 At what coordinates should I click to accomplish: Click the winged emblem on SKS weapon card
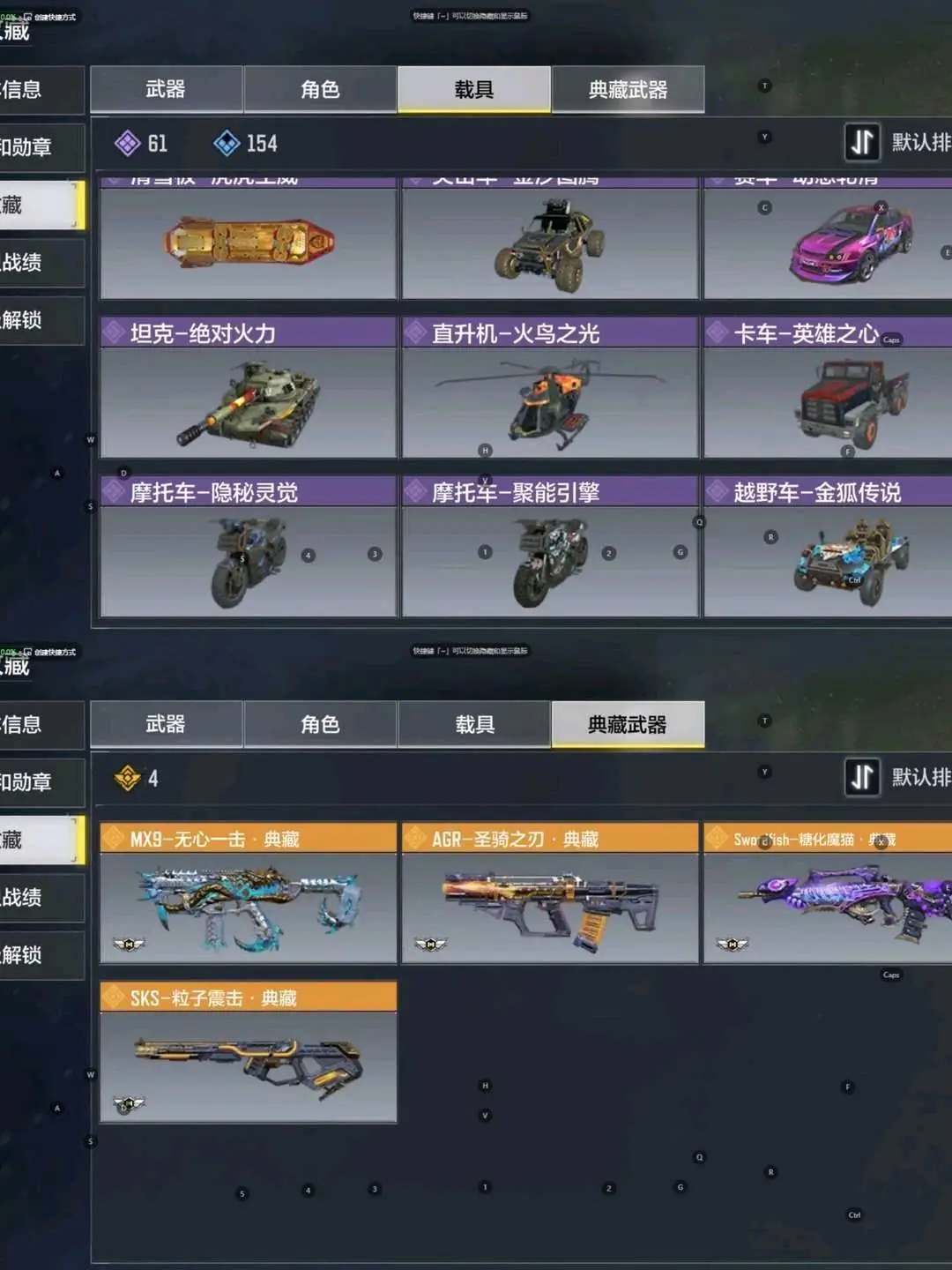[129, 1103]
